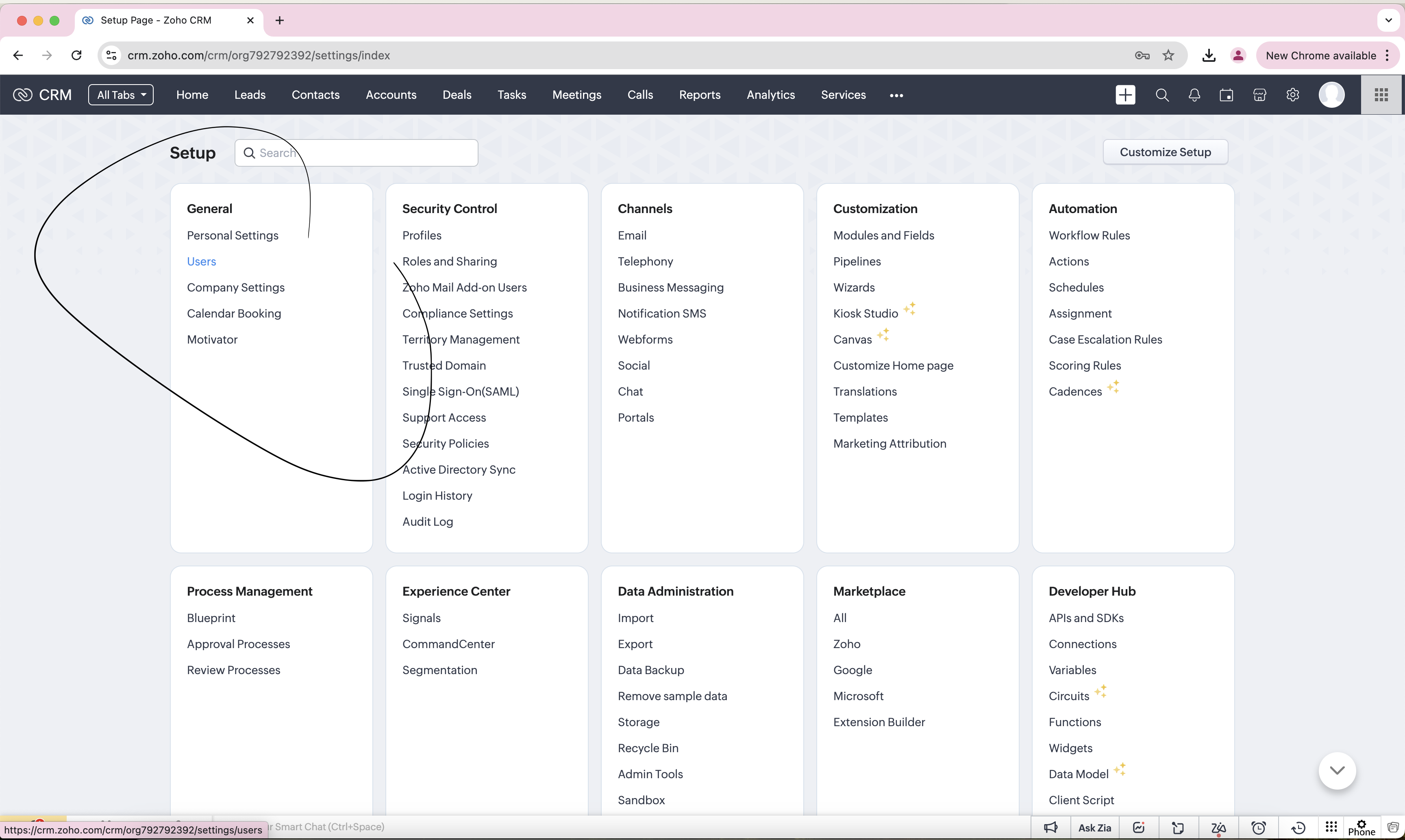
Task: Open the reminders alarm clock icon
Action: [1259, 827]
